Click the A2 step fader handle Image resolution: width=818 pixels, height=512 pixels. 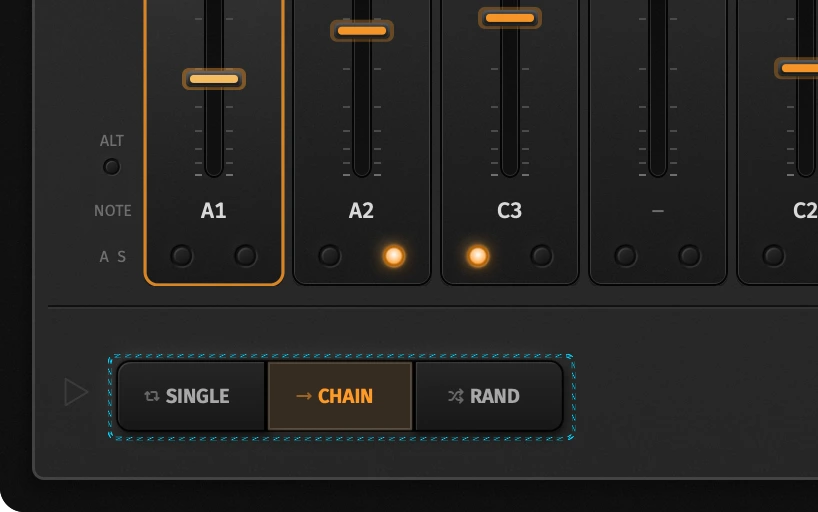click(x=362, y=31)
